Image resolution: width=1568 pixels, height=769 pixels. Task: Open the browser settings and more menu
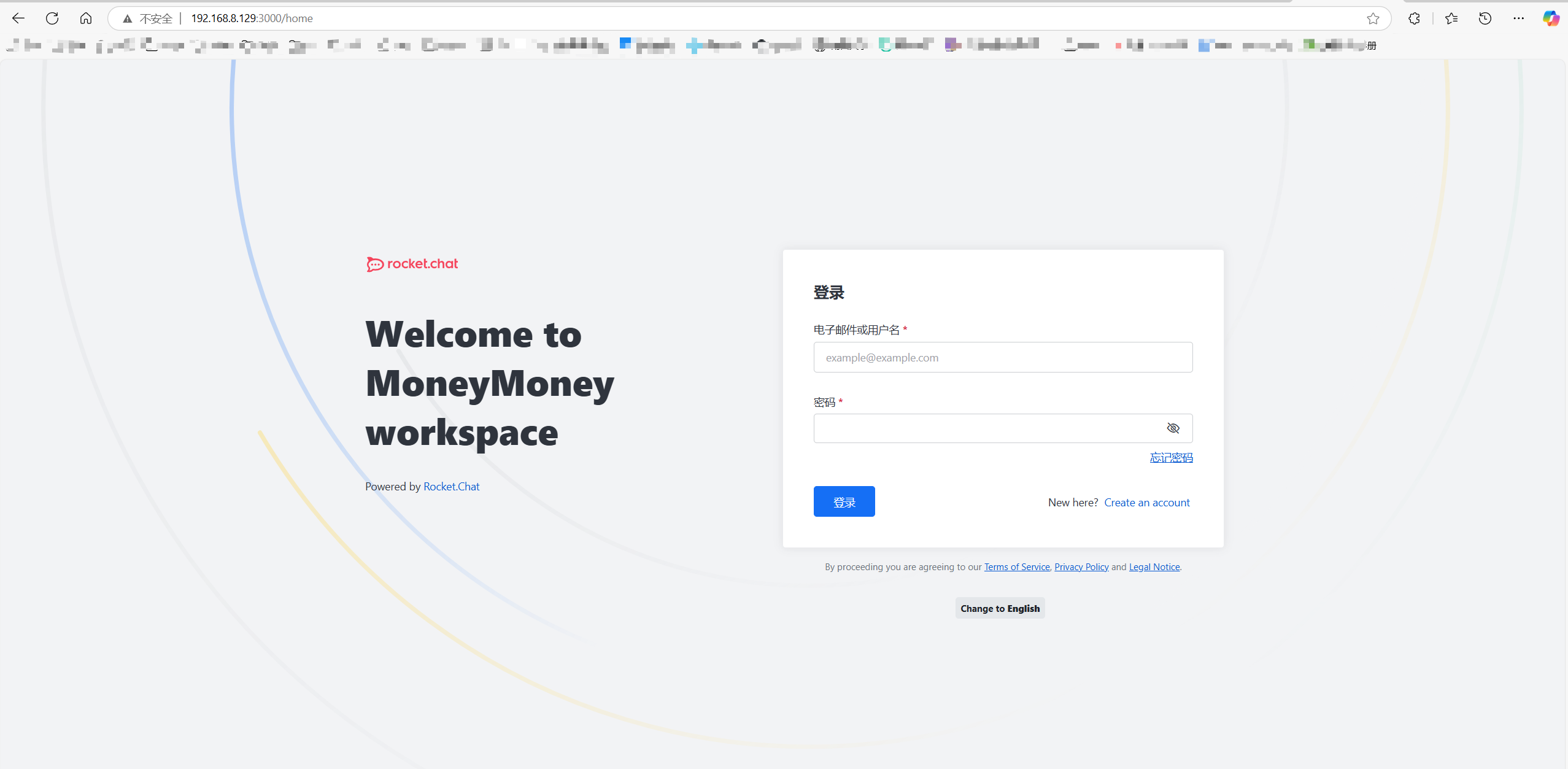pos(1519,18)
